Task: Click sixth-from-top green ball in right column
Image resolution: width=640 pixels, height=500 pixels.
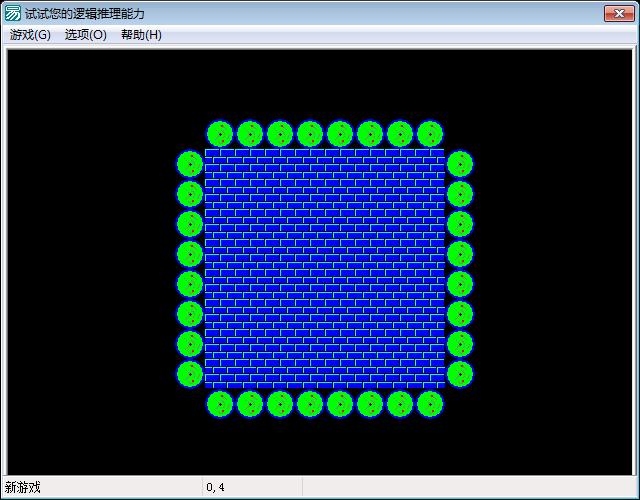Action: click(x=460, y=314)
